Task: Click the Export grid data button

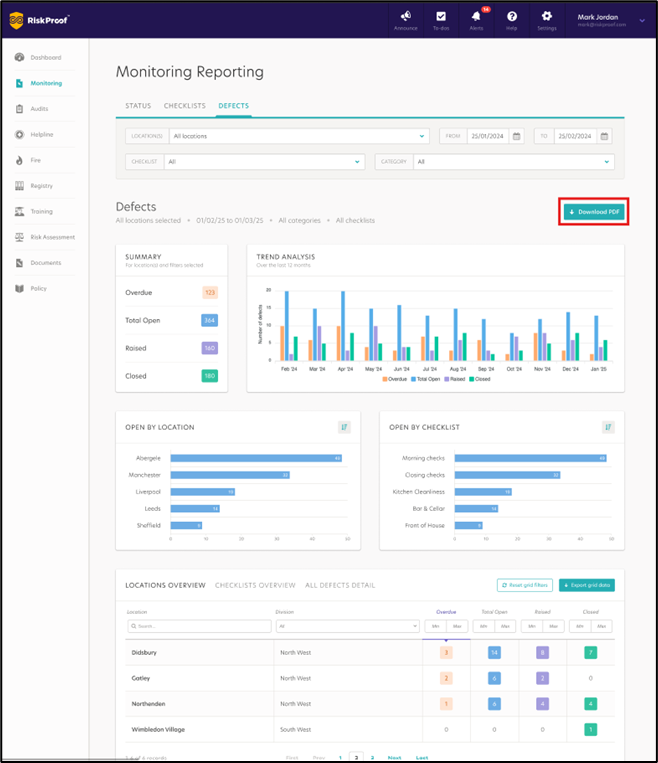Action: (x=587, y=585)
